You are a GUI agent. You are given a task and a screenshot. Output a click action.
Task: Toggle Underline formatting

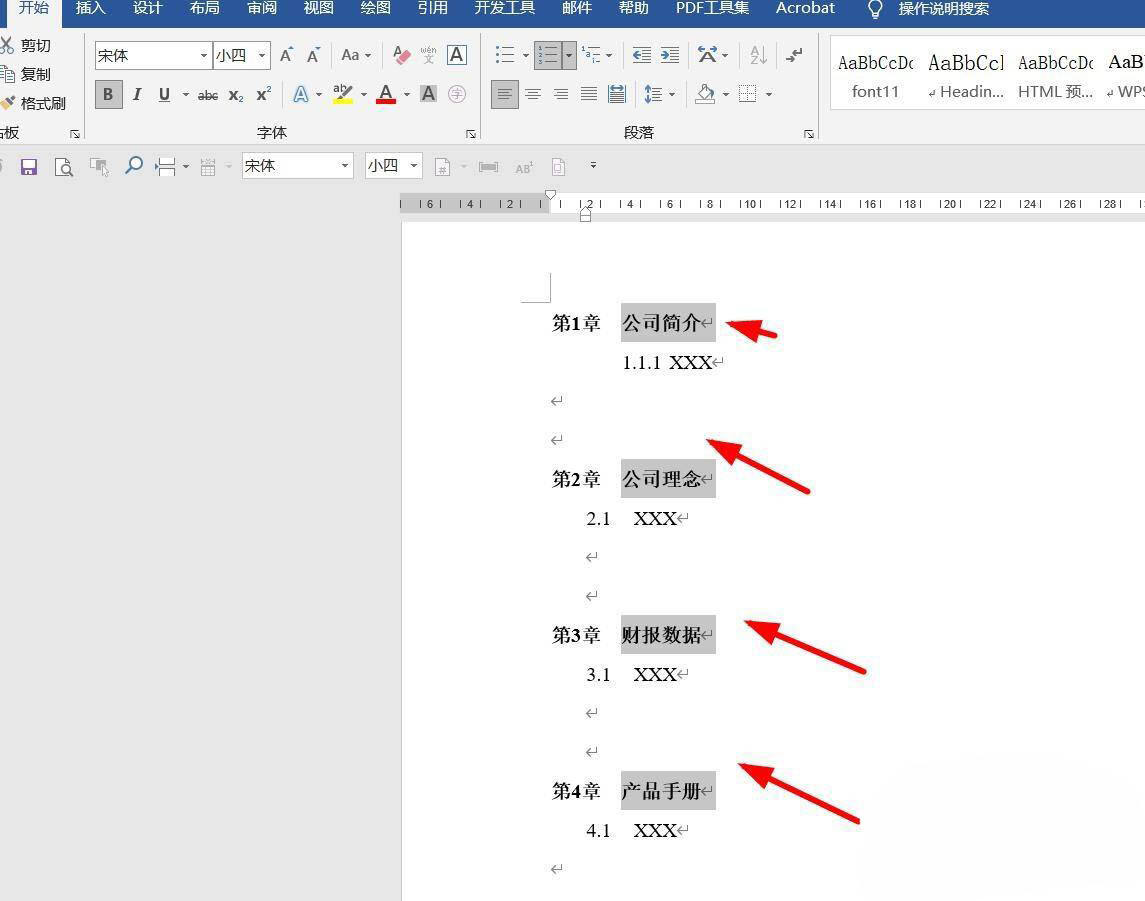pyautogui.click(x=164, y=94)
